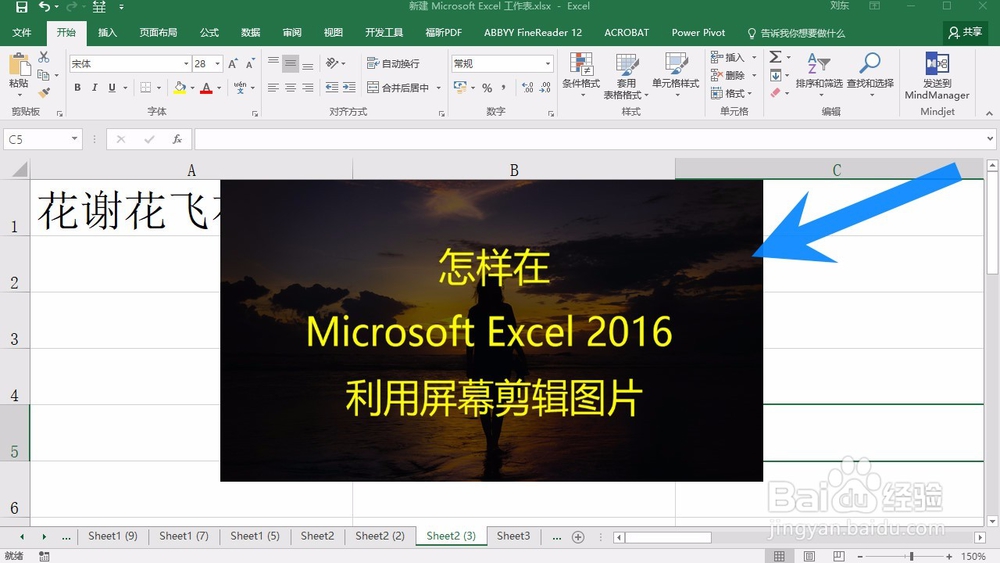
Task: Click the text orientation icon
Action: (x=332, y=63)
